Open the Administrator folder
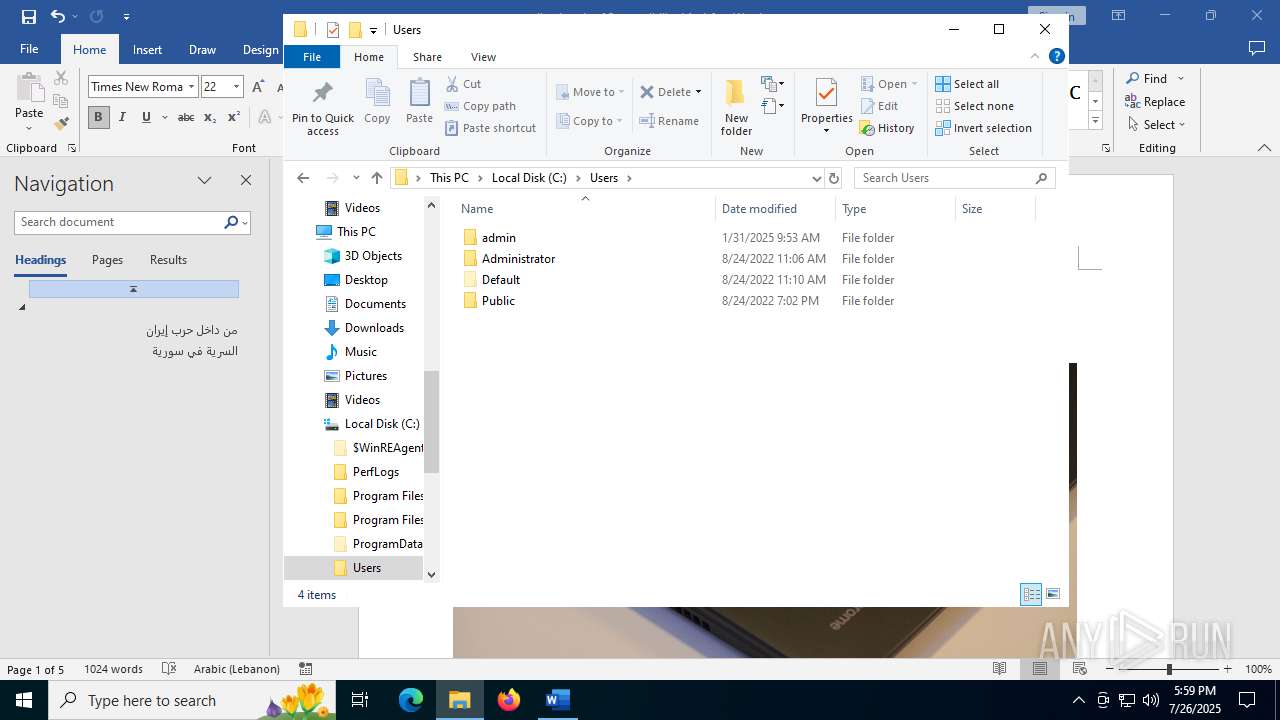 point(518,259)
